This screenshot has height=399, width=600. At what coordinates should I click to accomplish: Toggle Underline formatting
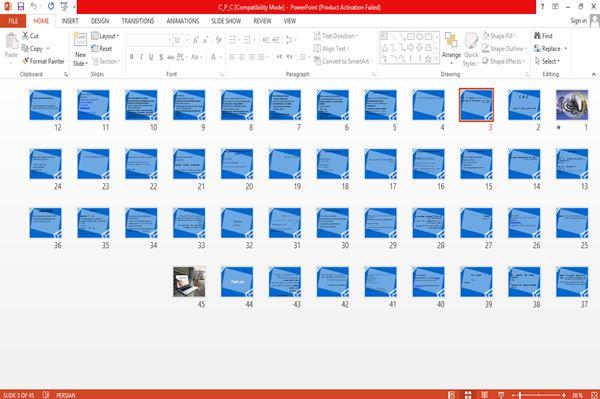pos(151,57)
